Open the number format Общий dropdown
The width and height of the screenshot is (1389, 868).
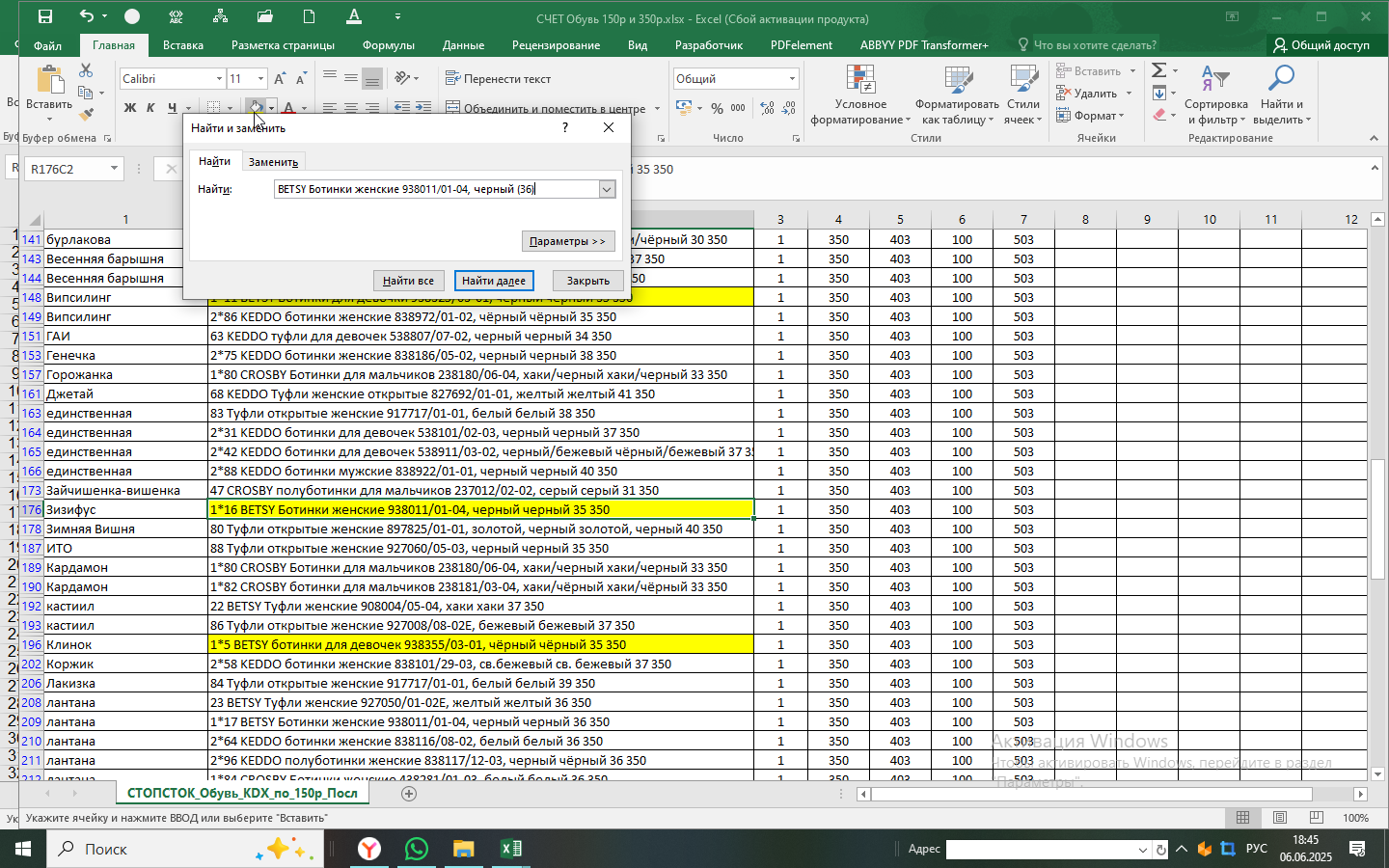click(x=792, y=78)
